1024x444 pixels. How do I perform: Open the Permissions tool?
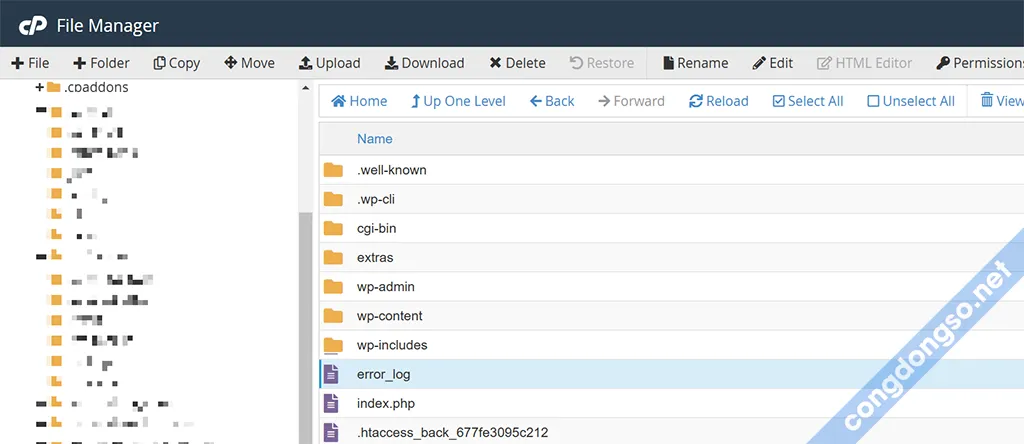pyautogui.click(x=979, y=63)
